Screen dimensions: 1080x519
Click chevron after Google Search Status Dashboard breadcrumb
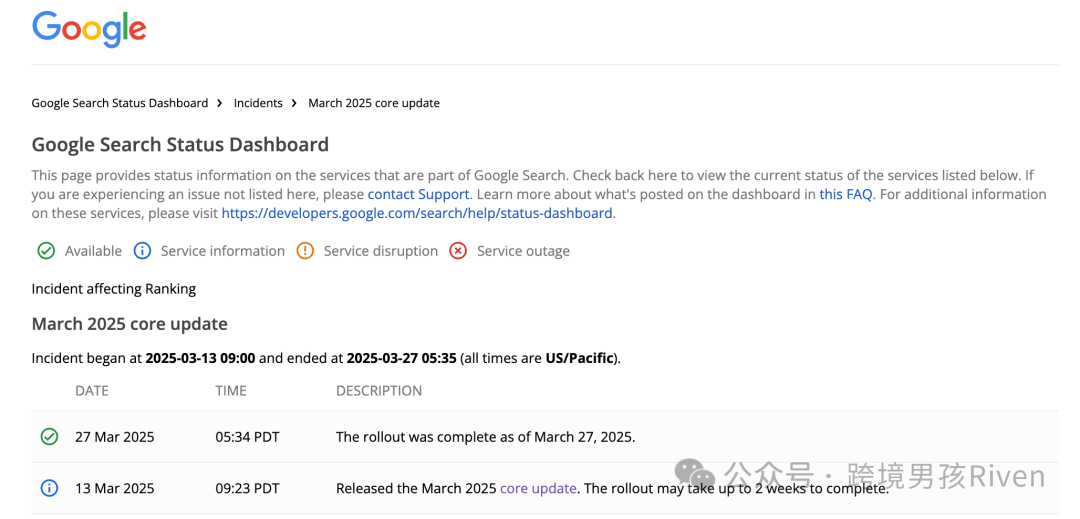pos(220,103)
